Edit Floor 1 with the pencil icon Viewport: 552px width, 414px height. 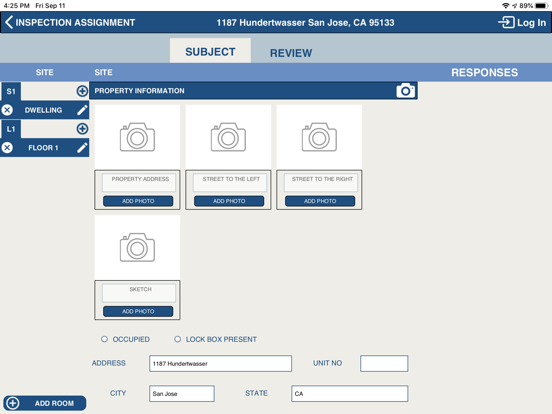tap(82, 148)
